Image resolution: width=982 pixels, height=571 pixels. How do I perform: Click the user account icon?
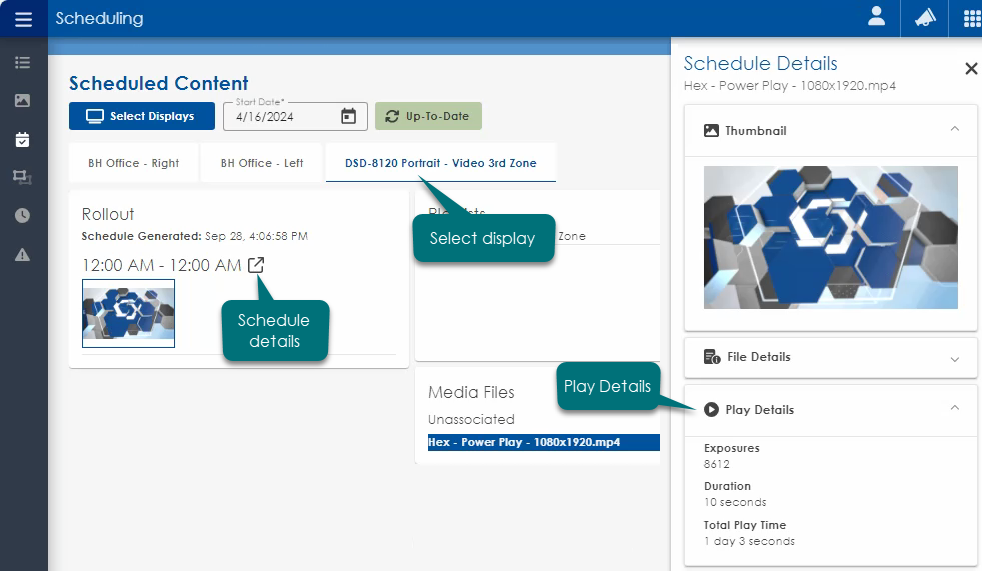877,17
